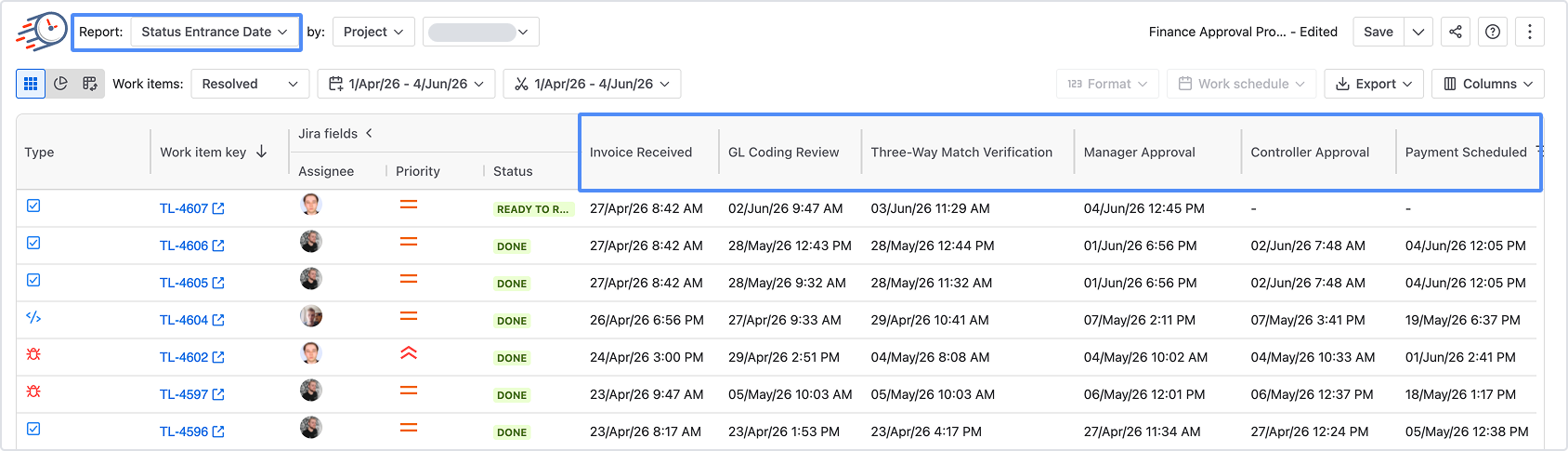Click the Three-Way Match Verification column header

click(961, 152)
